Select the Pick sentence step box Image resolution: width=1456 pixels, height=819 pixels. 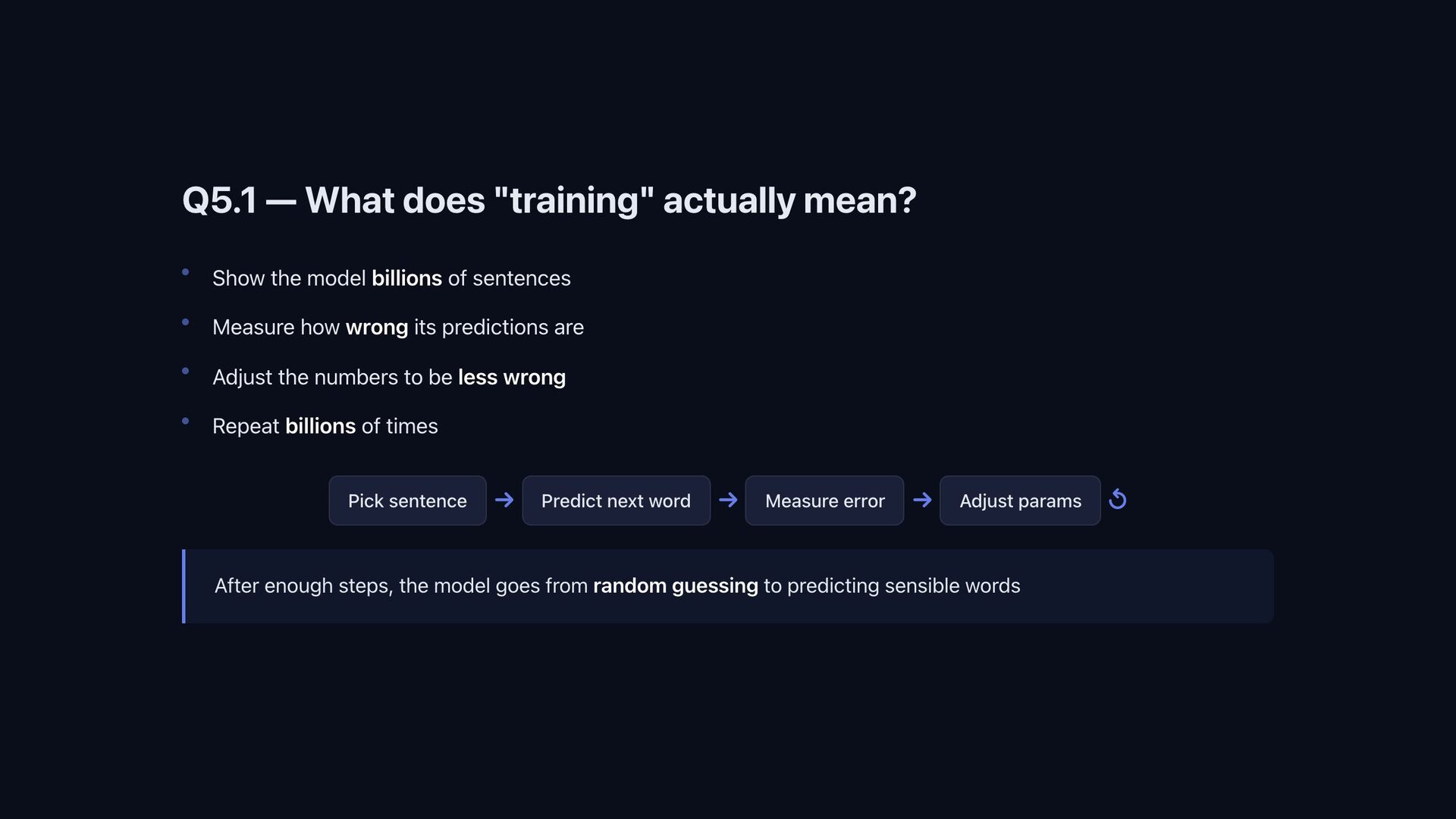click(x=407, y=500)
